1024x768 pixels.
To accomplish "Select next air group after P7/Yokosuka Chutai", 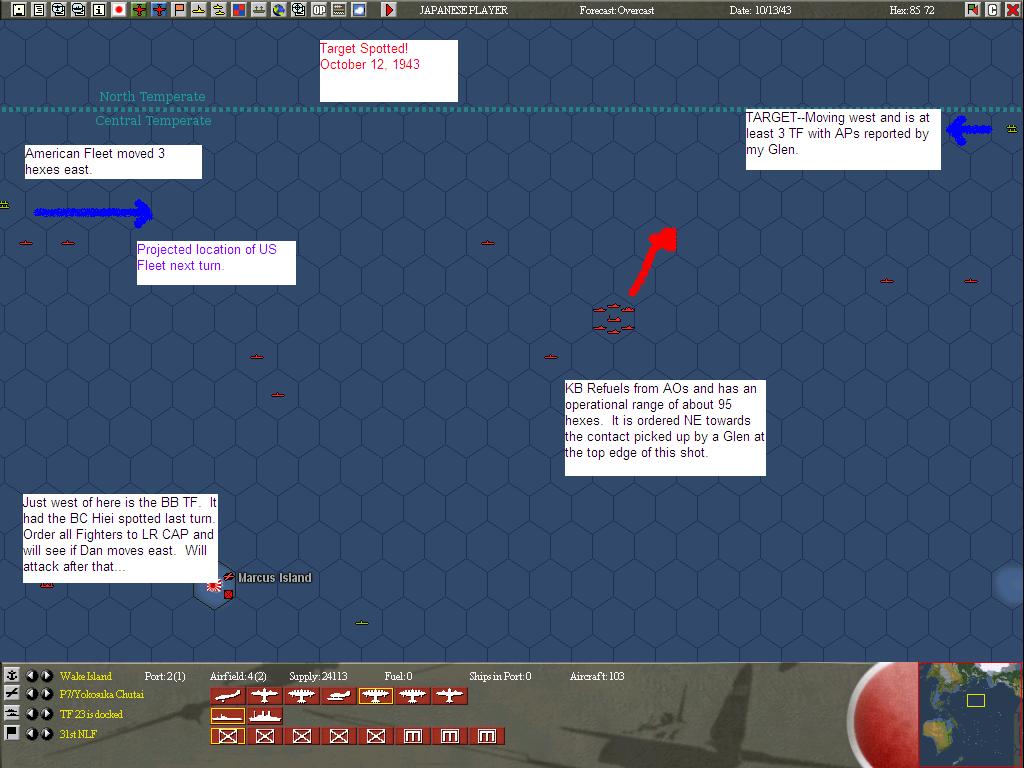I will (x=46, y=694).
